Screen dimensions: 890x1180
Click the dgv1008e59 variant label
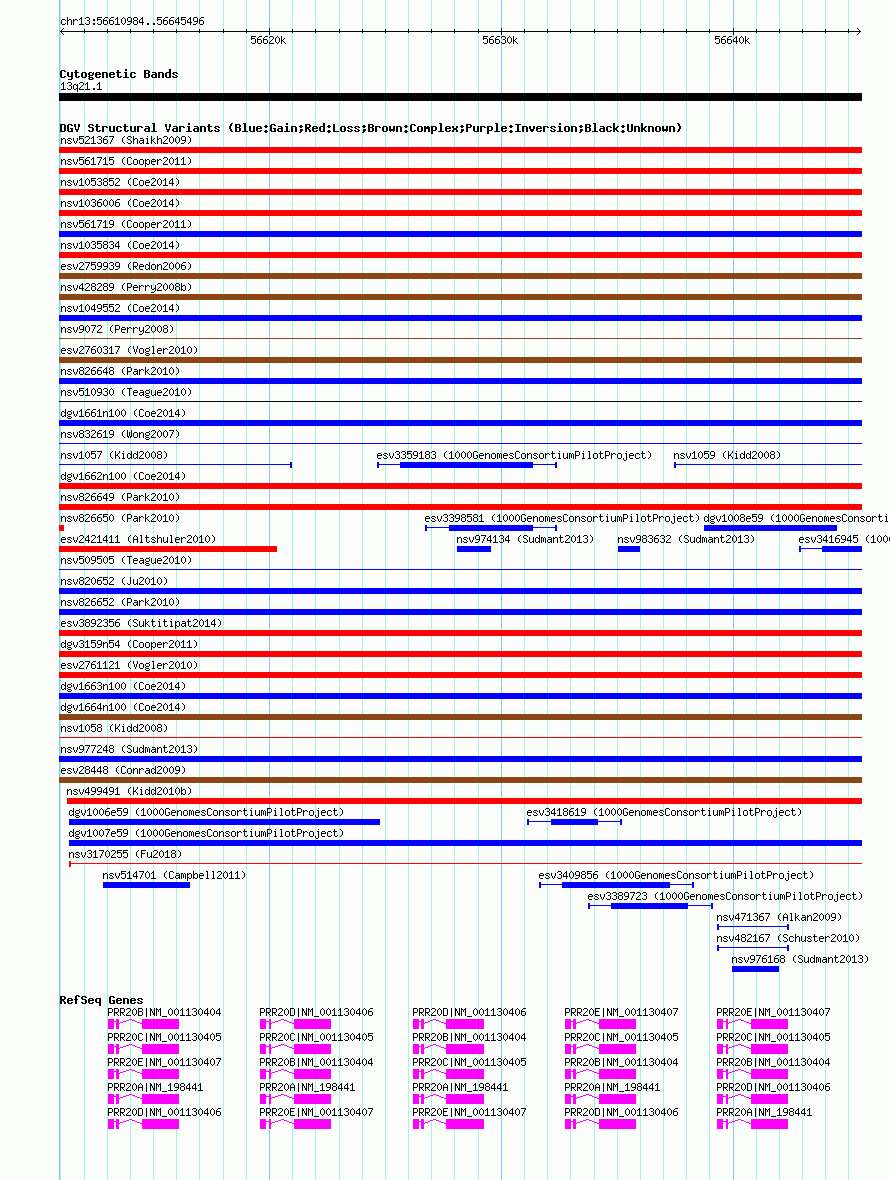797,519
